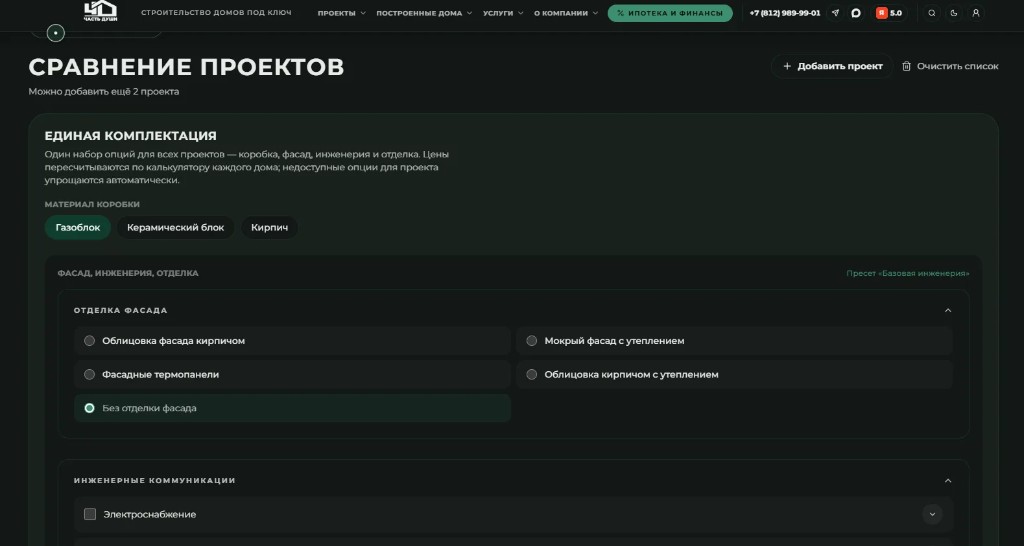Open the user account icon
1024x546 pixels.
point(976,13)
